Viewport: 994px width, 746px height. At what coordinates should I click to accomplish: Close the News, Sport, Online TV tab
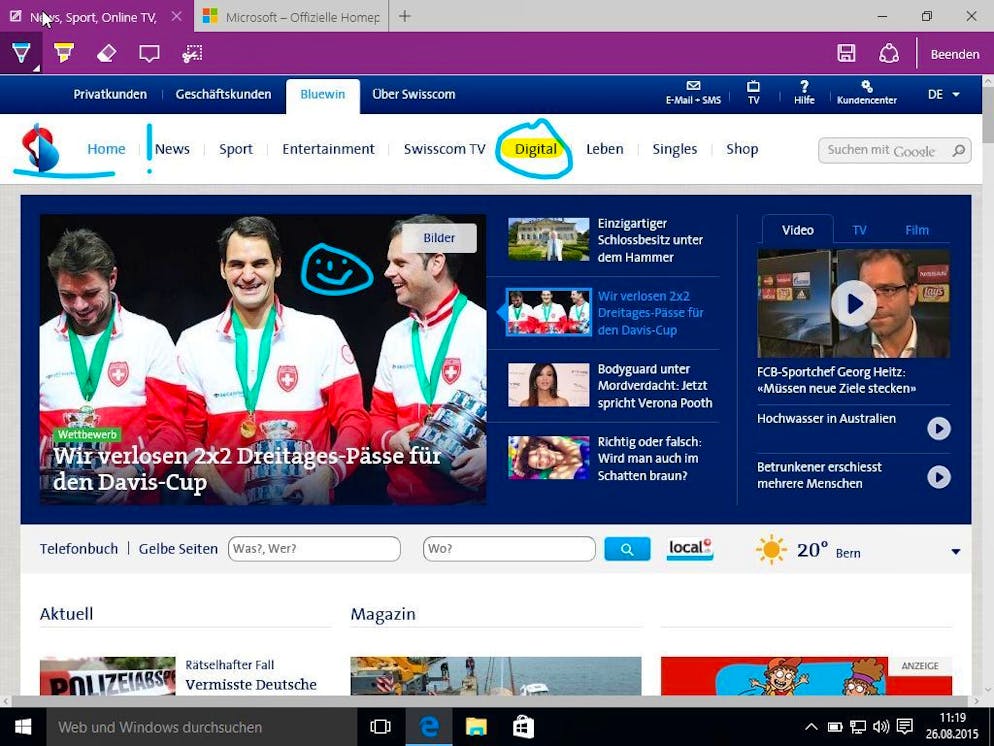(177, 16)
